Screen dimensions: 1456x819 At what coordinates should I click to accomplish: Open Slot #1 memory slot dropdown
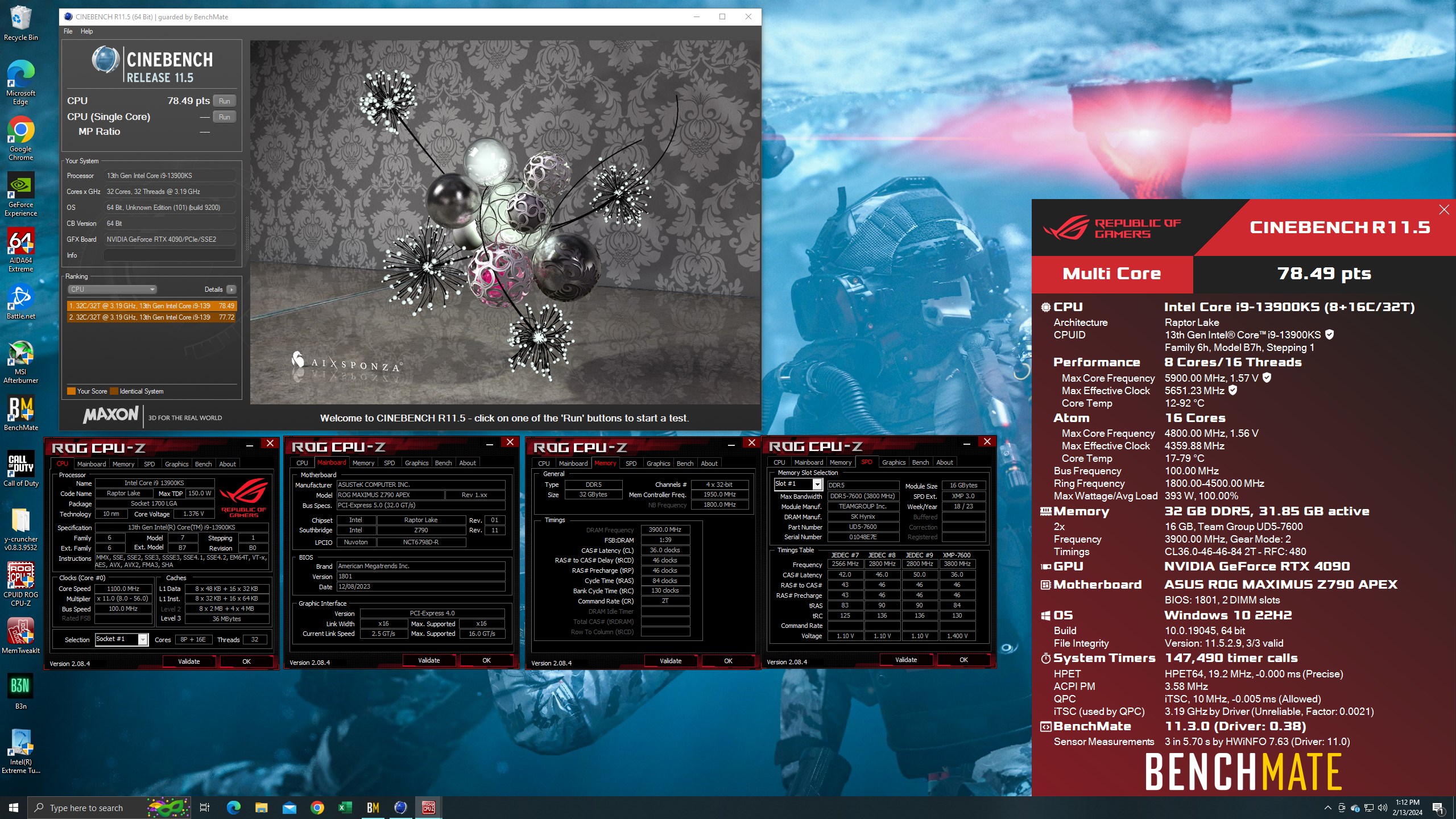pos(798,484)
